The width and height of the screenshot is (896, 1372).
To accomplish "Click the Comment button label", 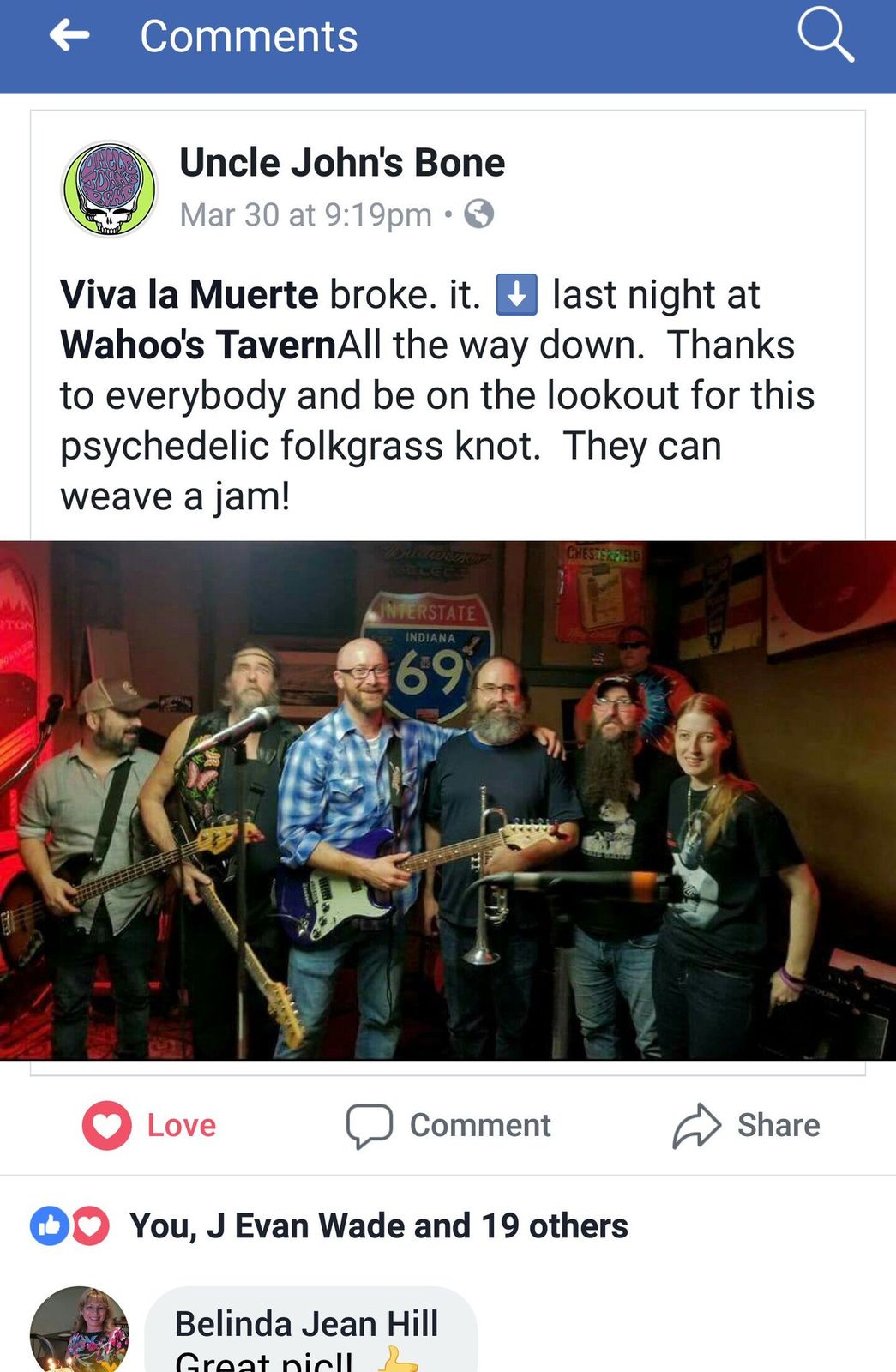I will point(480,1125).
